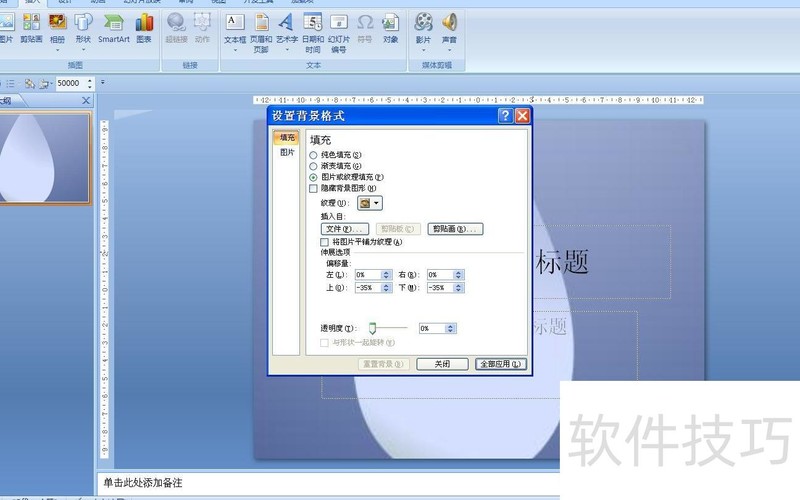Insert Clip Art (剪贴画) from the ribbon

31,29
